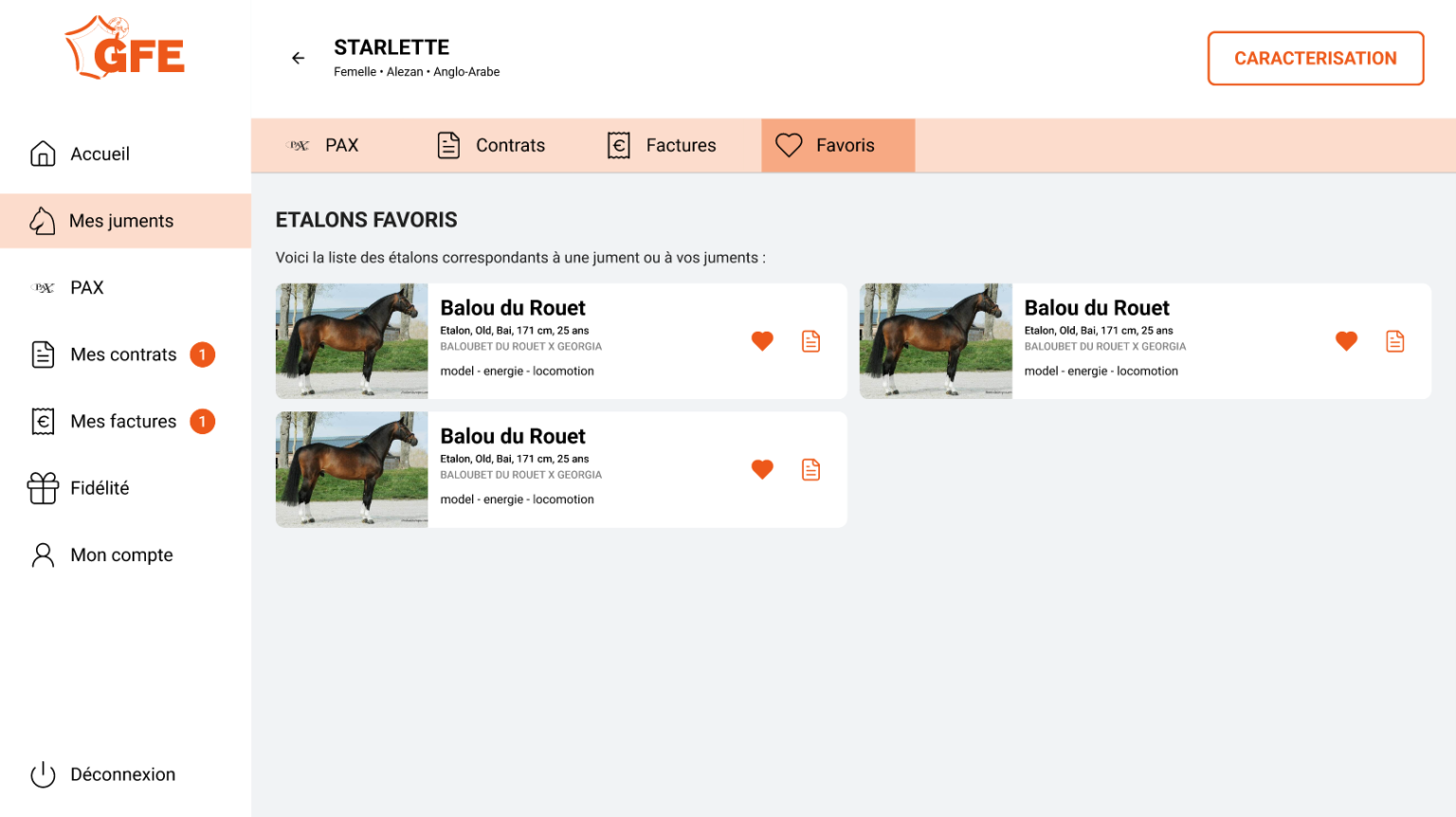Screen dimensions: 1456x817
Task: Switch to the Contrats tab
Action: click(491, 145)
